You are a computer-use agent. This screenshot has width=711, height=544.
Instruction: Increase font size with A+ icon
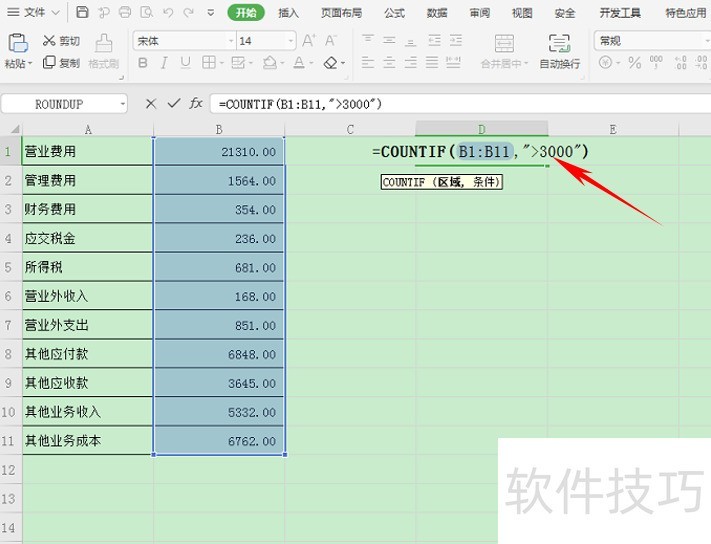[309, 41]
